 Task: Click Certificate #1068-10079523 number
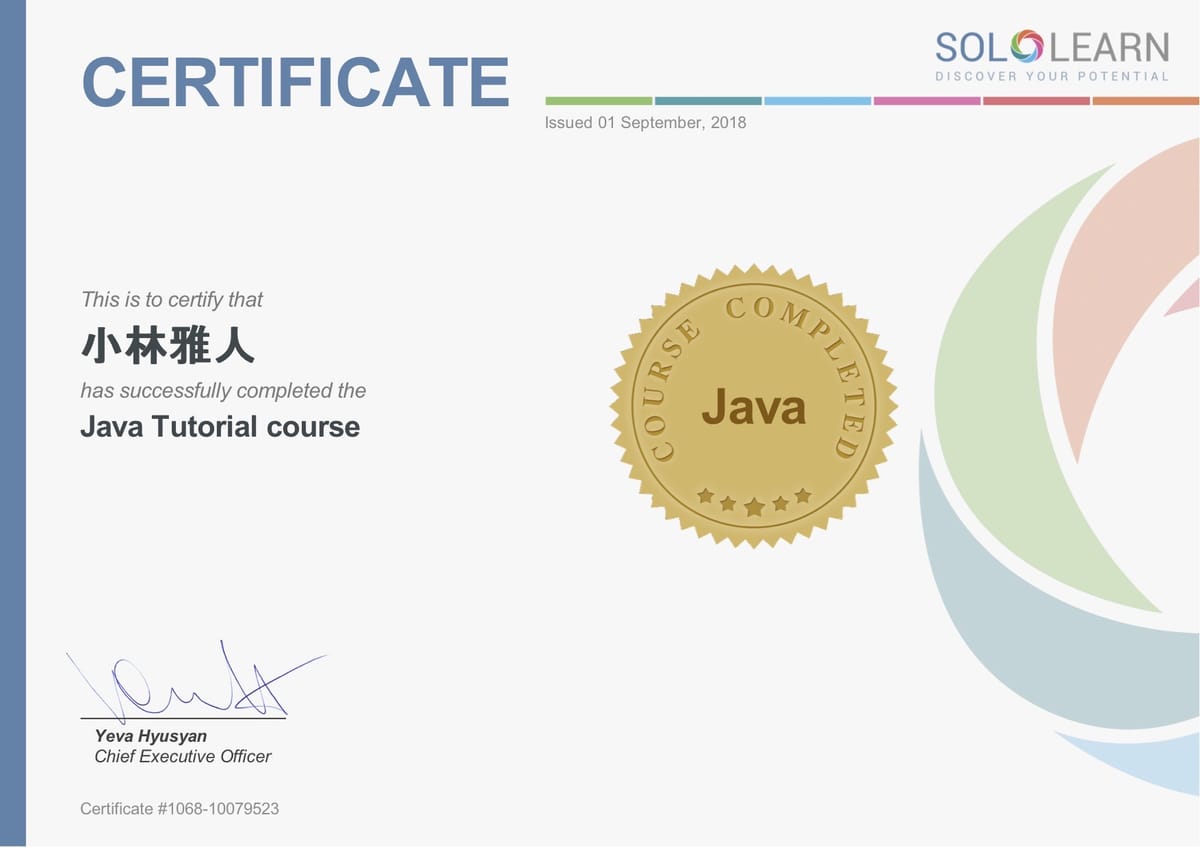(x=179, y=808)
